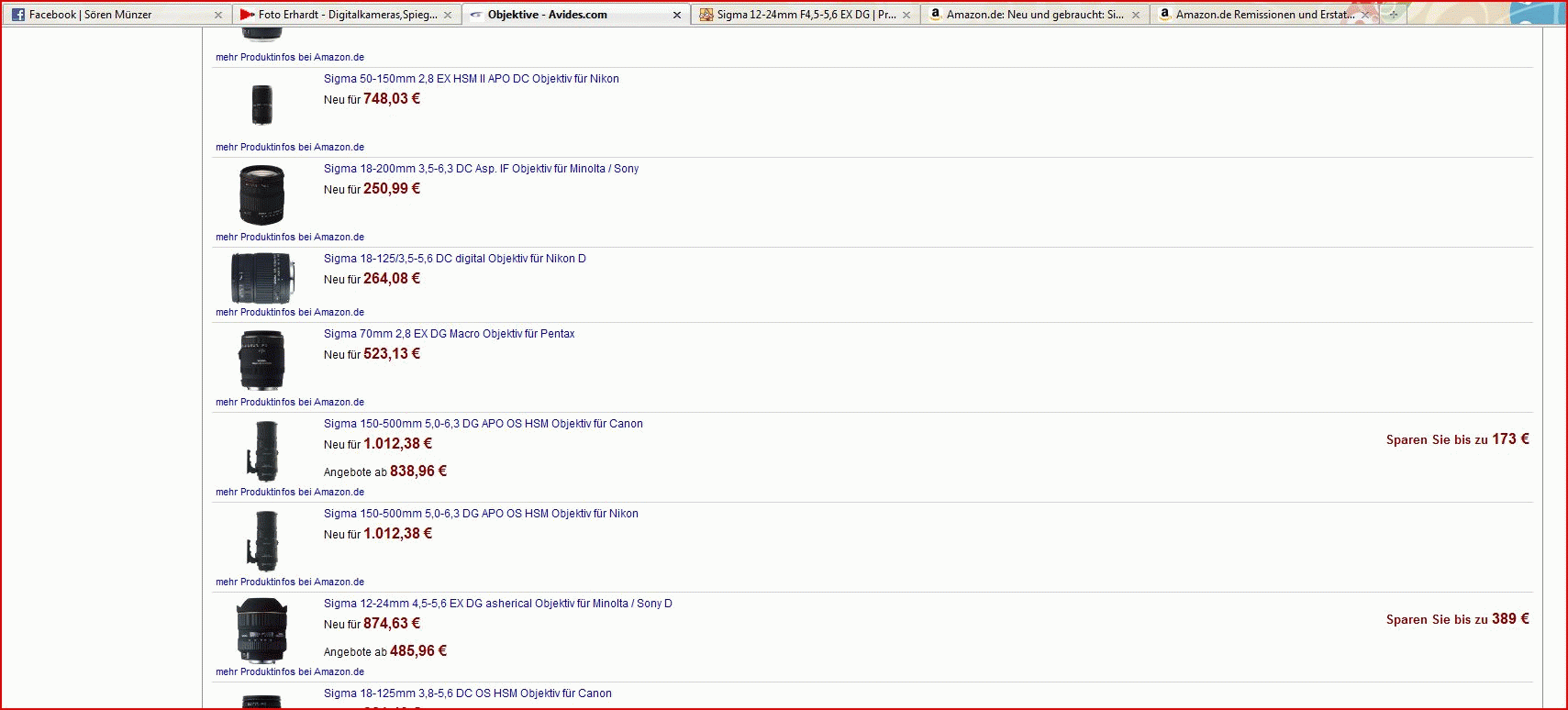1568x710 pixels.
Task: Click the Sigma 12-24mm wide-angle lens image
Action: click(x=261, y=630)
